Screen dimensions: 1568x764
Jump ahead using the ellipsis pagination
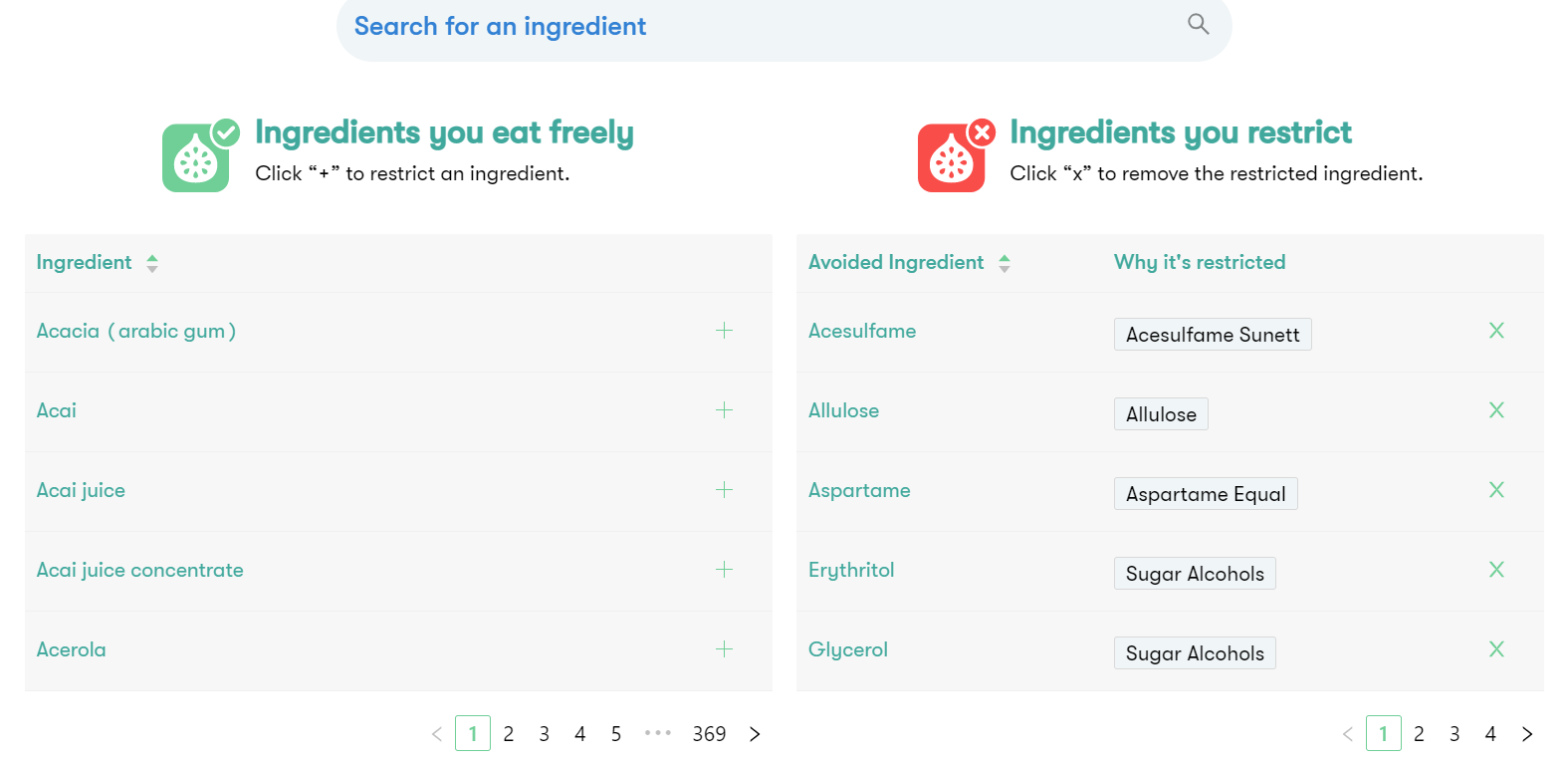[658, 733]
